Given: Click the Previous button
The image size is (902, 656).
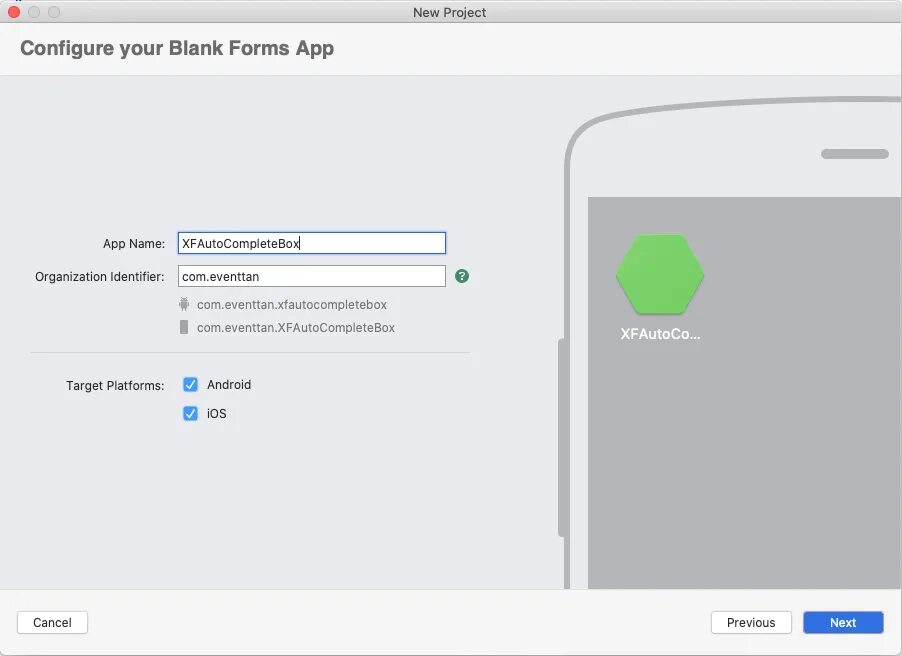Looking at the screenshot, I should [751, 623].
